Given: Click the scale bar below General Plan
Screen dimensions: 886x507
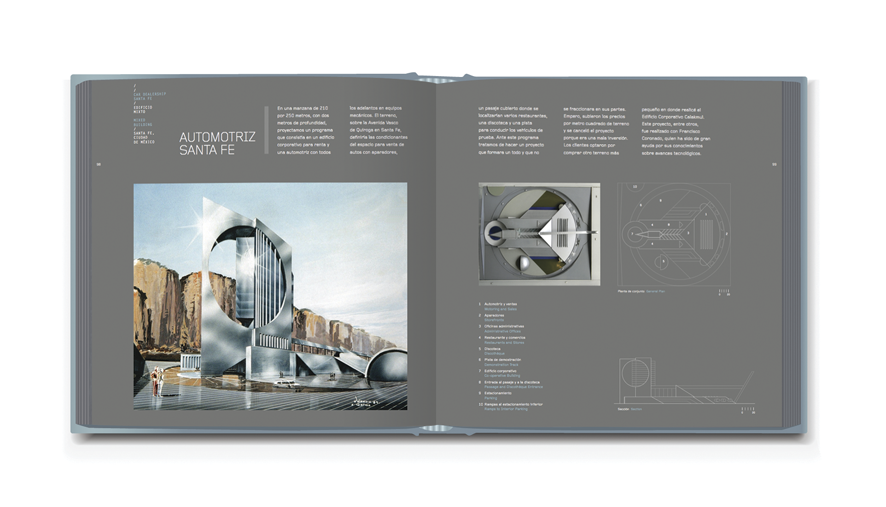Looking at the screenshot, I should click(x=724, y=293).
